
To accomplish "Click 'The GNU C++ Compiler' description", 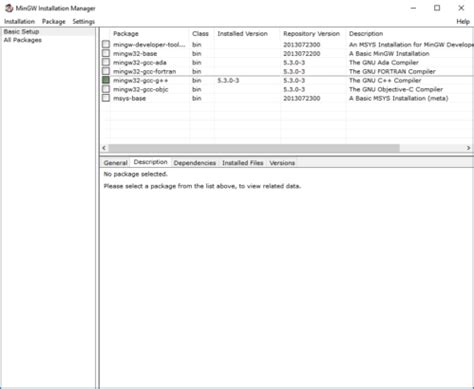I will click(385, 81).
